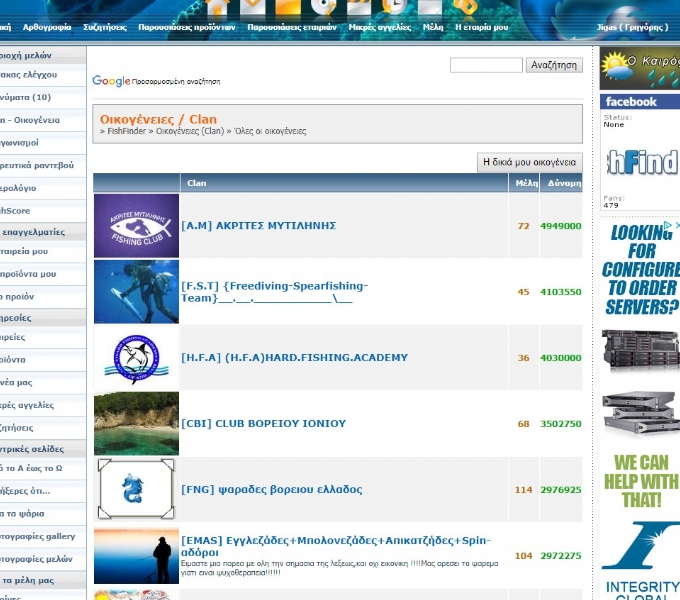Click the envelope icon in the top banner
The image size is (680, 600).
coord(252,7)
